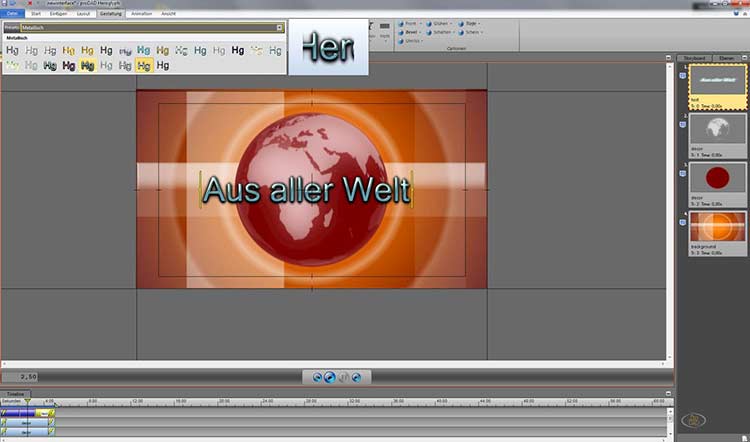The image size is (750, 442).
Task: Click the Datei file menu button
Action: pos(12,14)
